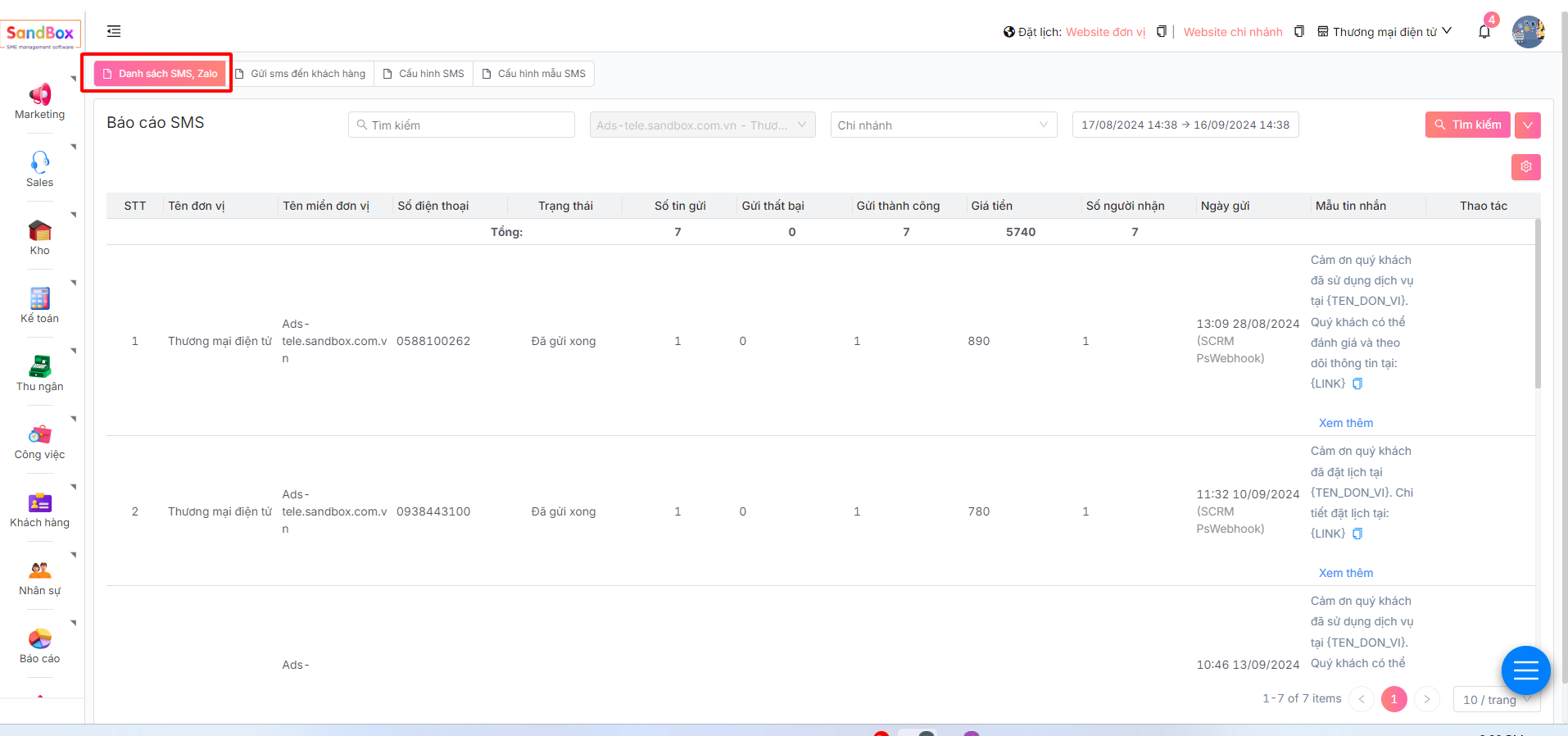Screen dimensions: 1568x736
Task: Open the blue floating menu button
Action: point(1525,670)
